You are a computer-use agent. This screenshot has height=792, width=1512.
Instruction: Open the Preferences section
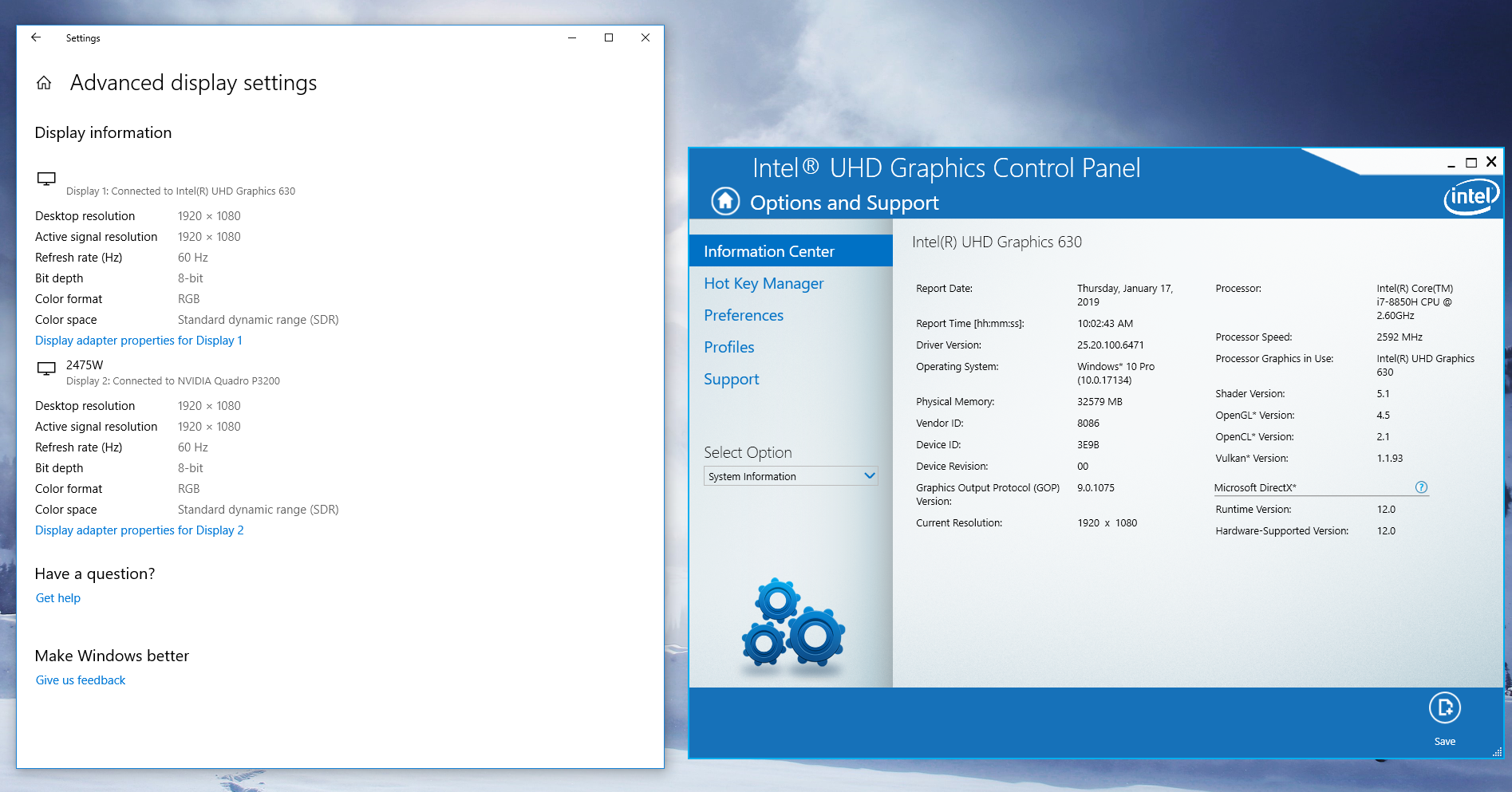point(744,315)
